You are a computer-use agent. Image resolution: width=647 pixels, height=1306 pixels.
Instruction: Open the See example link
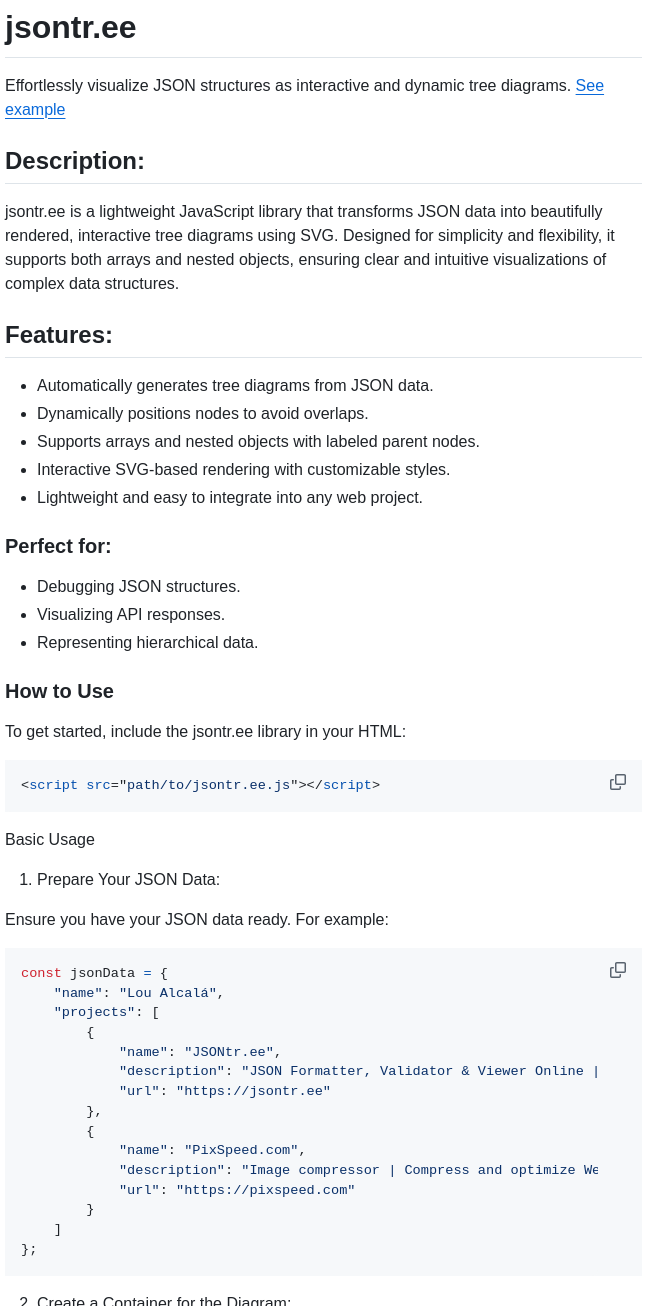589,86
